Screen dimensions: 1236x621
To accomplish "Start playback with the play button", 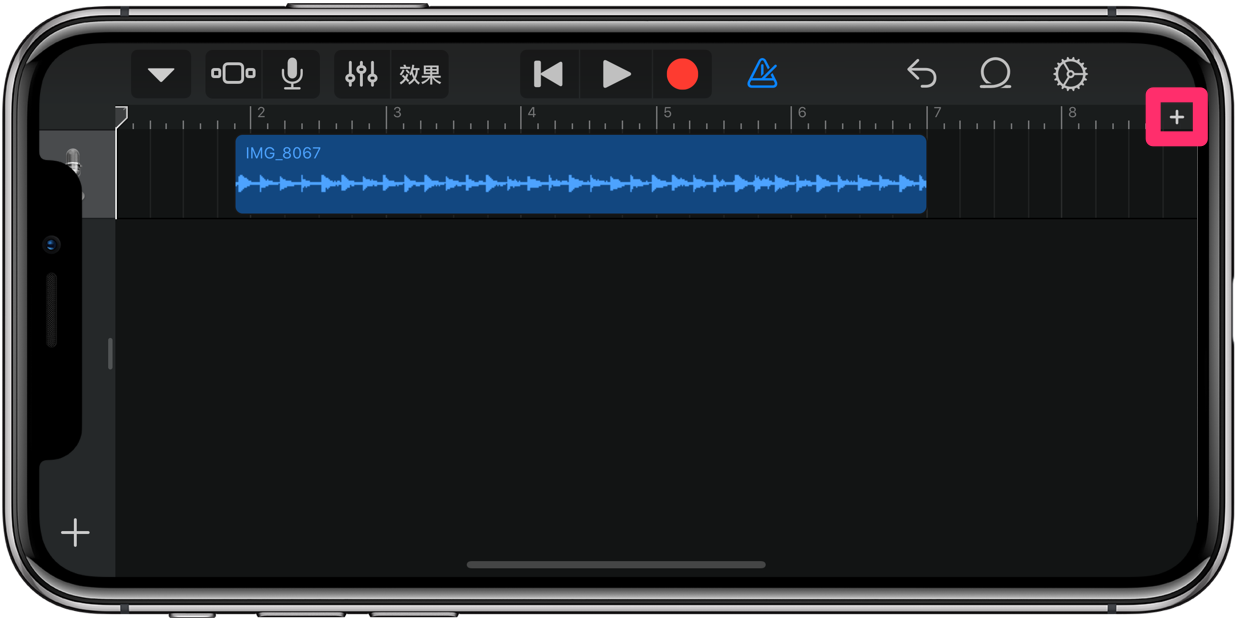I will point(616,74).
